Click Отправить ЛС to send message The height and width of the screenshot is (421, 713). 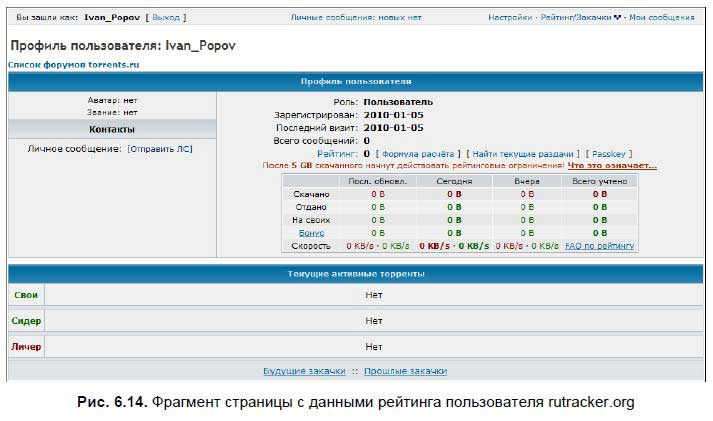click(160, 149)
